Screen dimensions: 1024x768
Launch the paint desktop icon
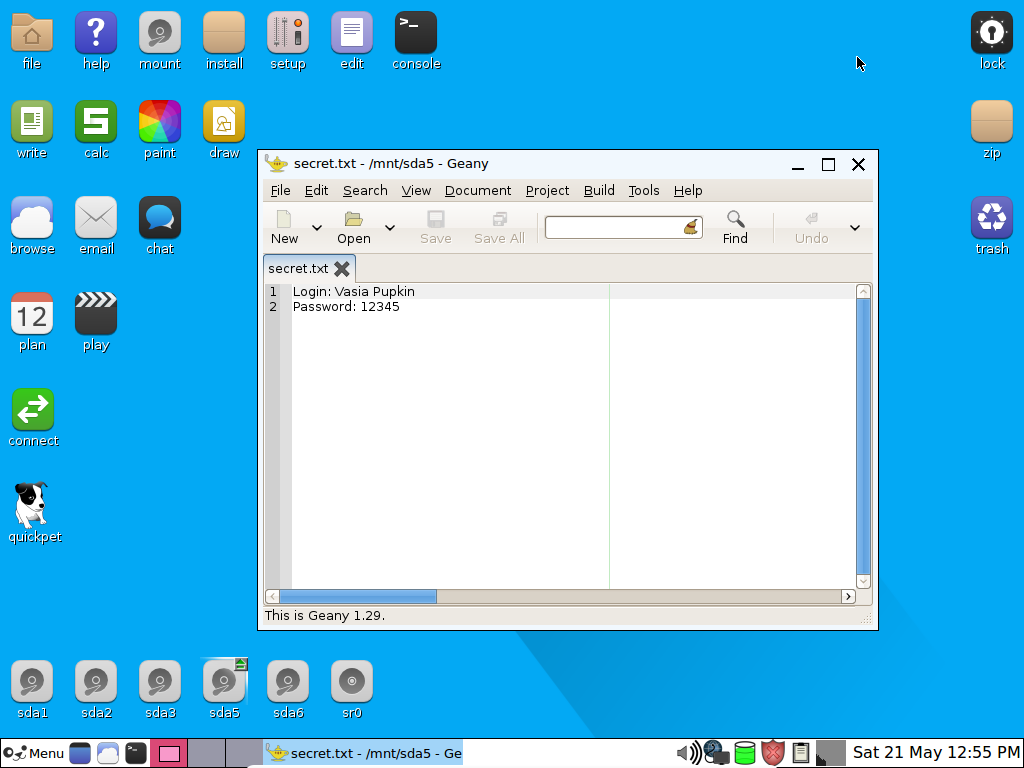[160, 121]
